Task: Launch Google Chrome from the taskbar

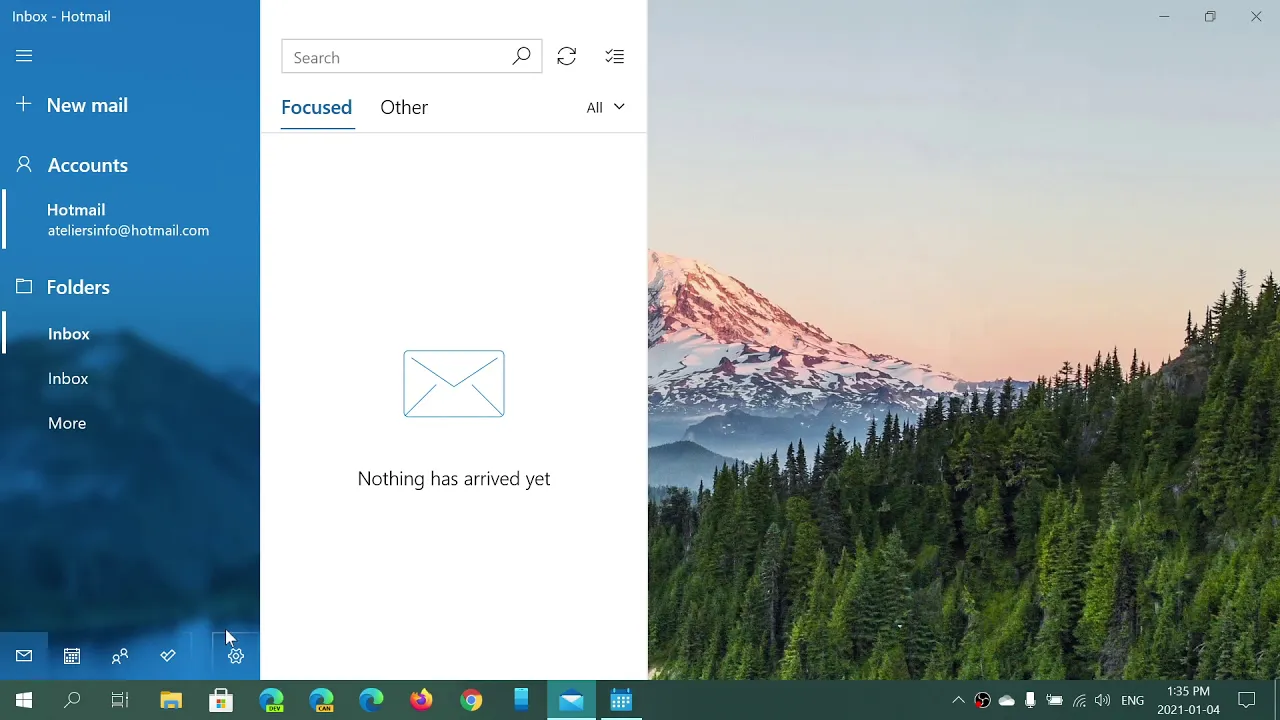Action: (x=471, y=701)
